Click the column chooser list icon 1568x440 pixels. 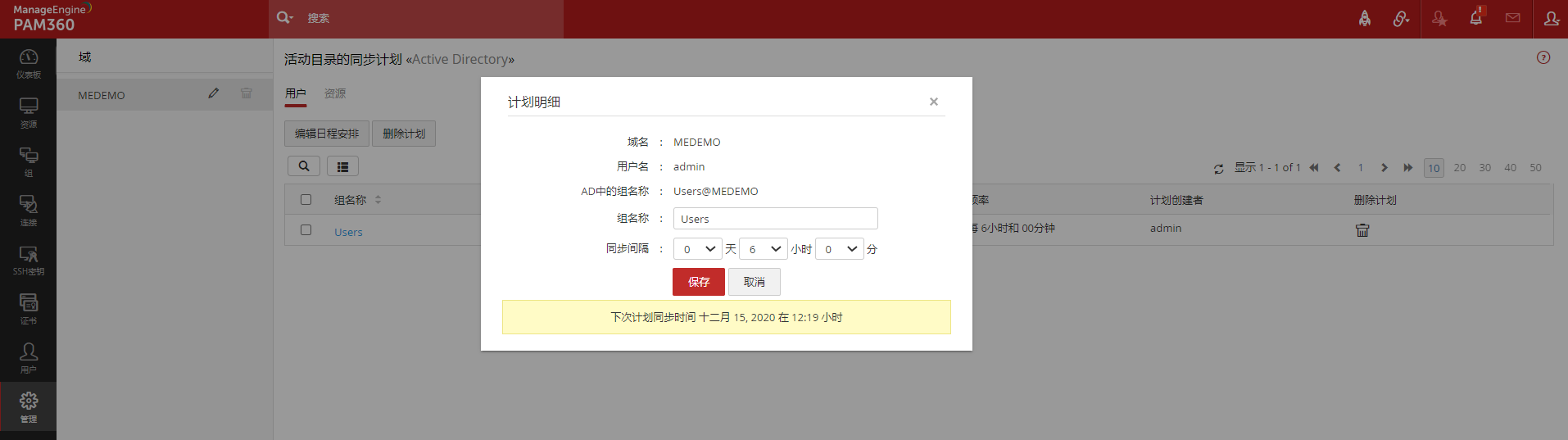click(342, 166)
